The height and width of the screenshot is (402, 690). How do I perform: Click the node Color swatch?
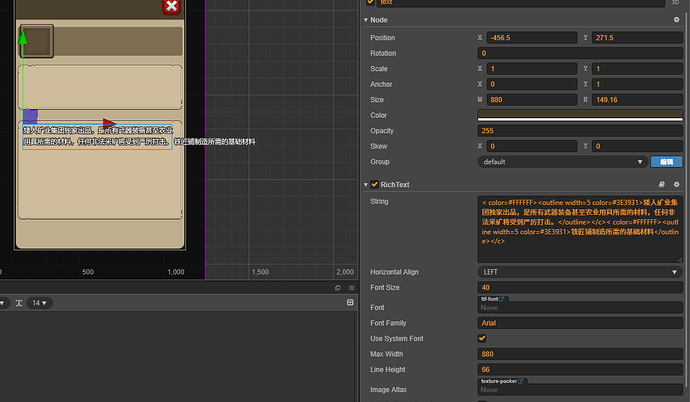(x=579, y=115)
